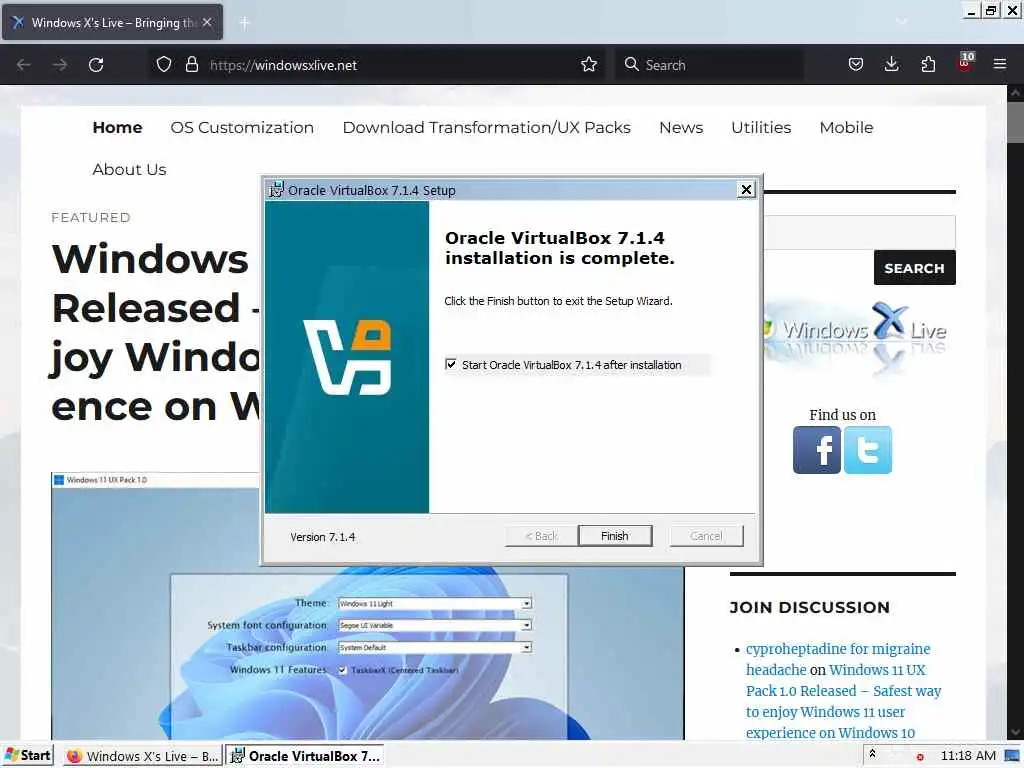This screenshot has width=1024, height=768.
Task: Show hidden system tray icons
Action: pos(872,755)
